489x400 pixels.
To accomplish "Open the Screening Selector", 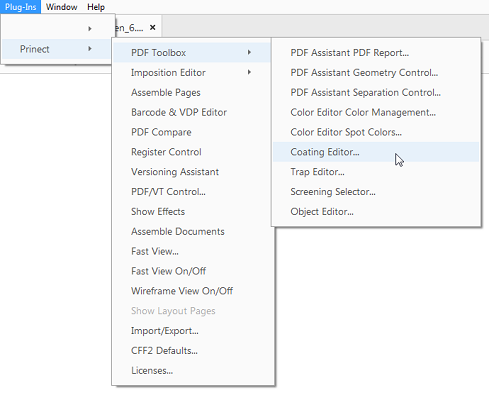I will click(376, 192).
